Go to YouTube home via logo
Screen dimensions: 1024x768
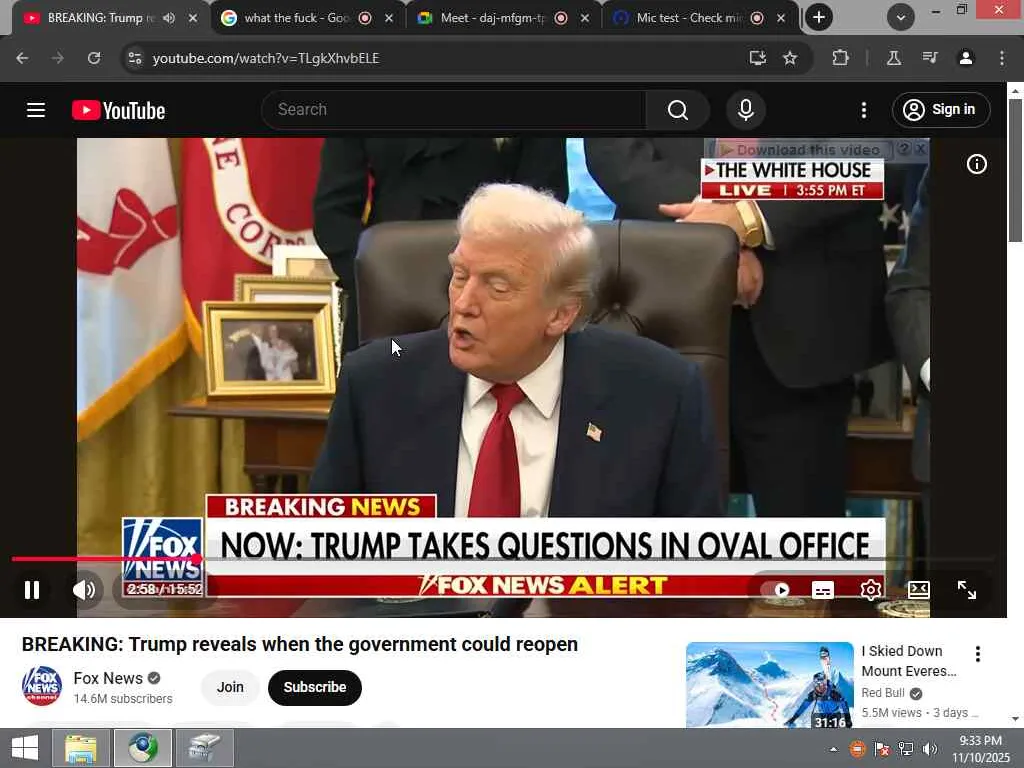pyautogui.click(x=118, y=110)
